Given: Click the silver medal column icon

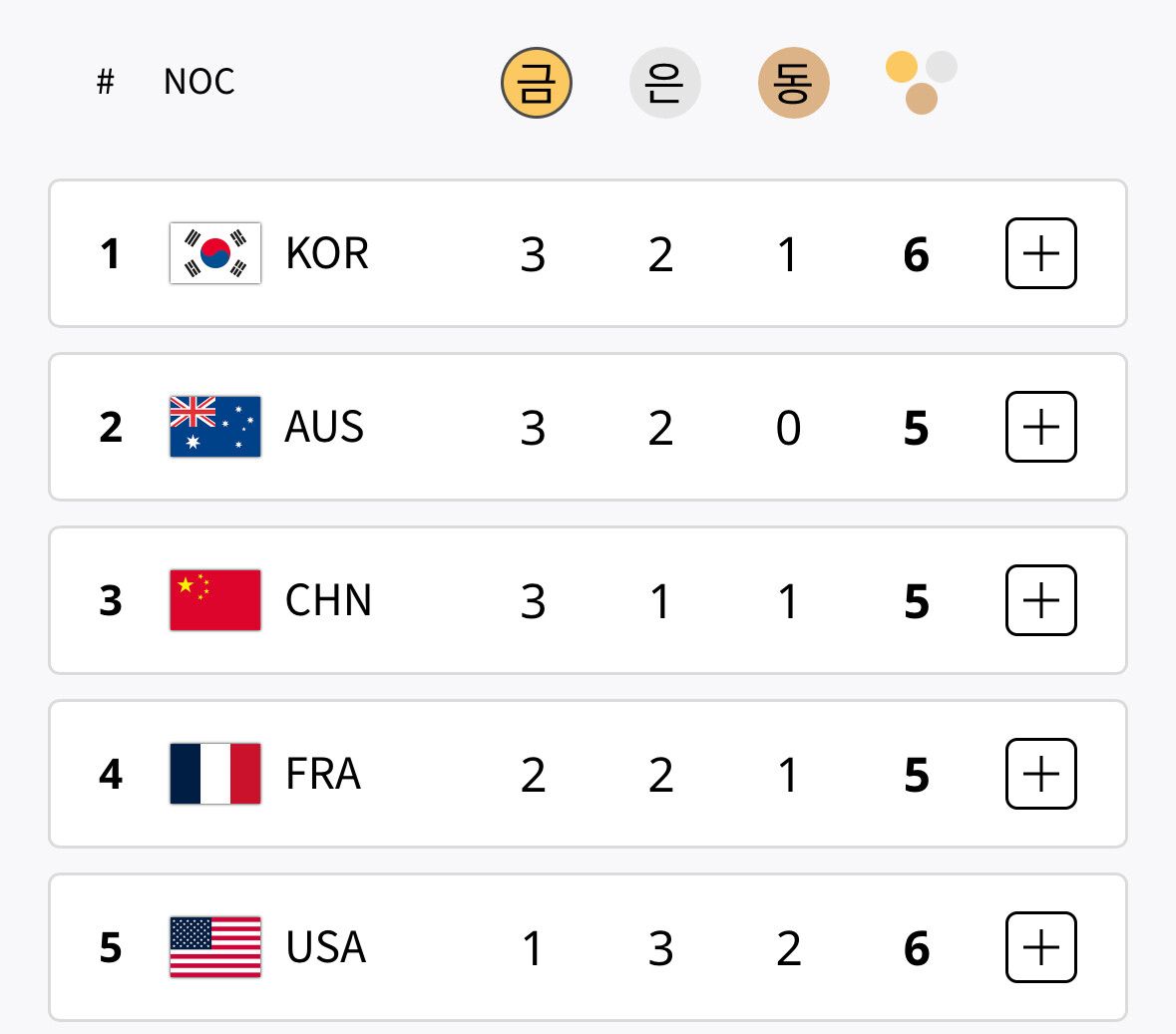Looking at the screenshot, I should pyautogui.click(x=664, y=83).
